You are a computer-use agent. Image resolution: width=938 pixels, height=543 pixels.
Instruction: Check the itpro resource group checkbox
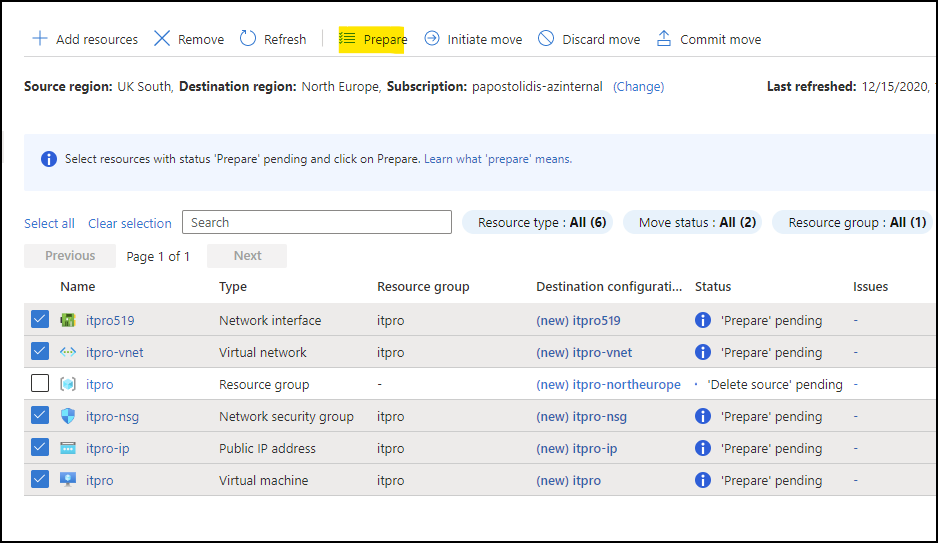(40, 384)
